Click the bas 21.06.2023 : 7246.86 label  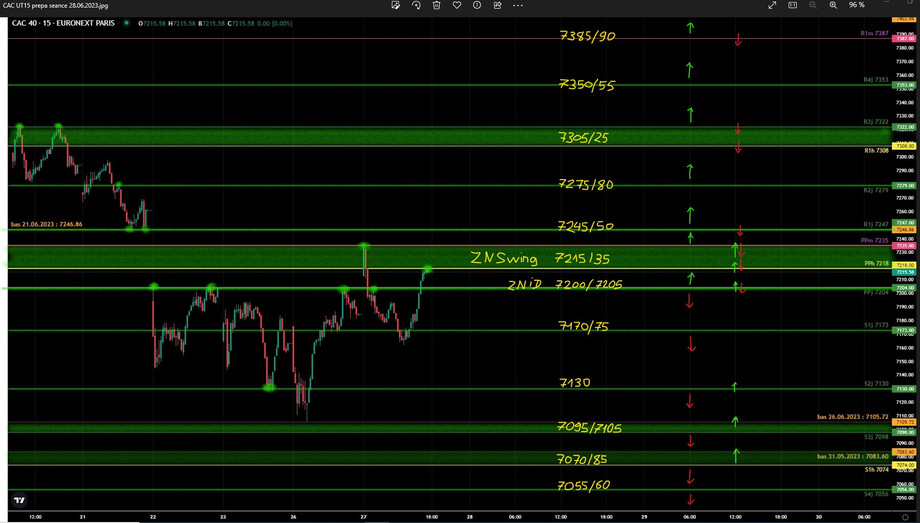pos(47,224)
